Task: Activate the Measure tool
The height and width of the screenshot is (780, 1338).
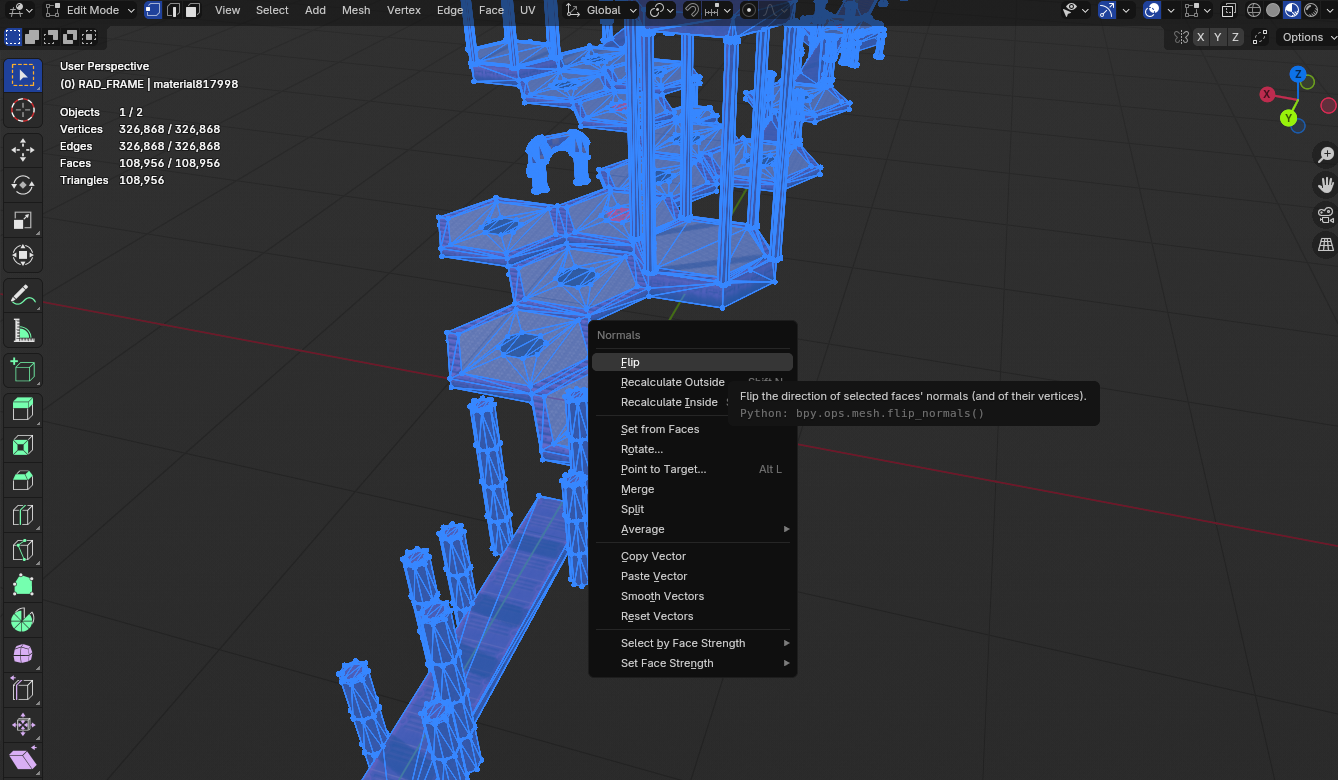Action: point(22,330)
